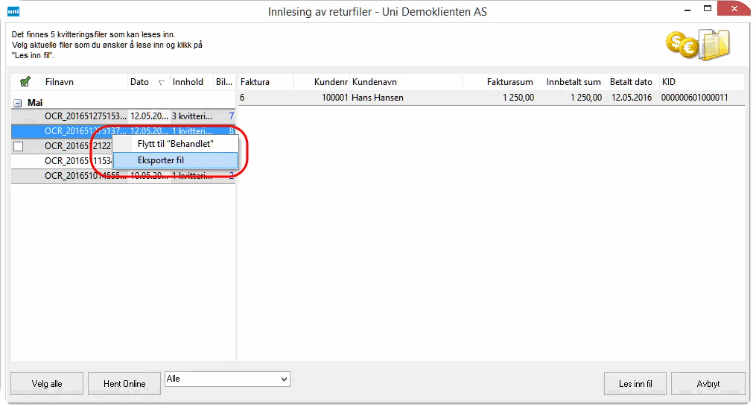
Task: Choose Flytt til "Behandlet" from context menu
Action: (x=175, y=144)
